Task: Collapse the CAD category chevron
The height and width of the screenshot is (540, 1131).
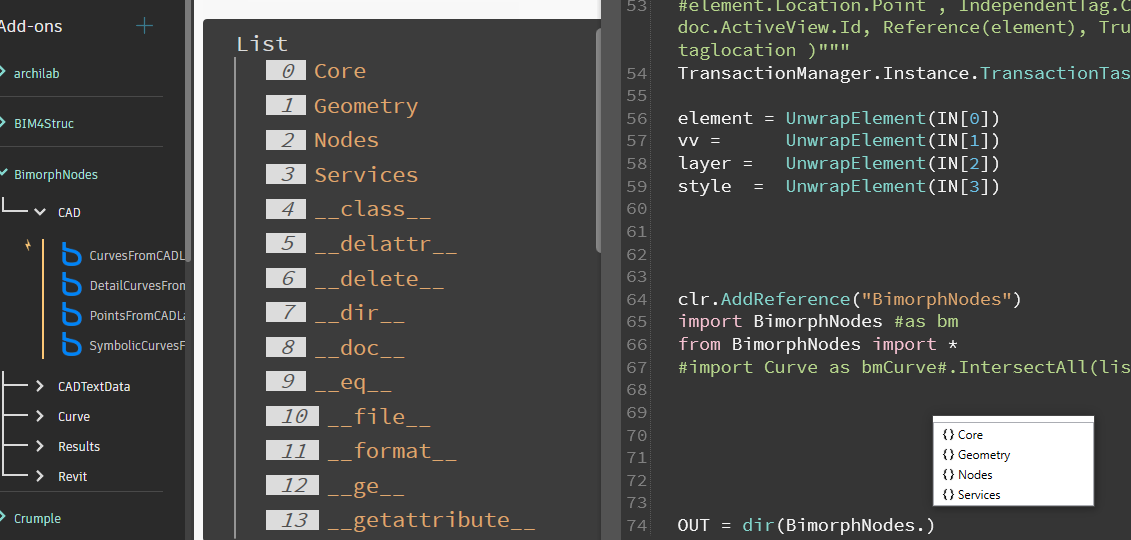Action: coord(40,213)
